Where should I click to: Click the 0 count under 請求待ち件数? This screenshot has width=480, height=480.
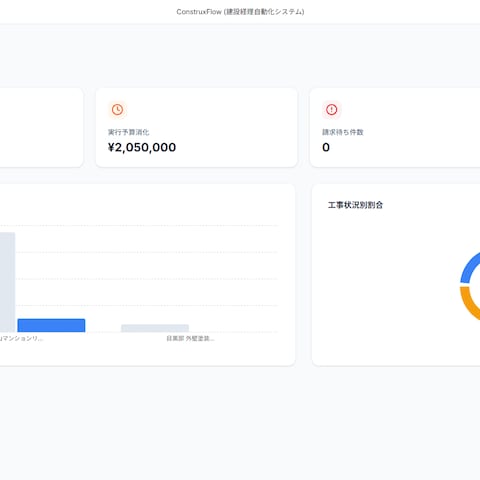[326, 147]
